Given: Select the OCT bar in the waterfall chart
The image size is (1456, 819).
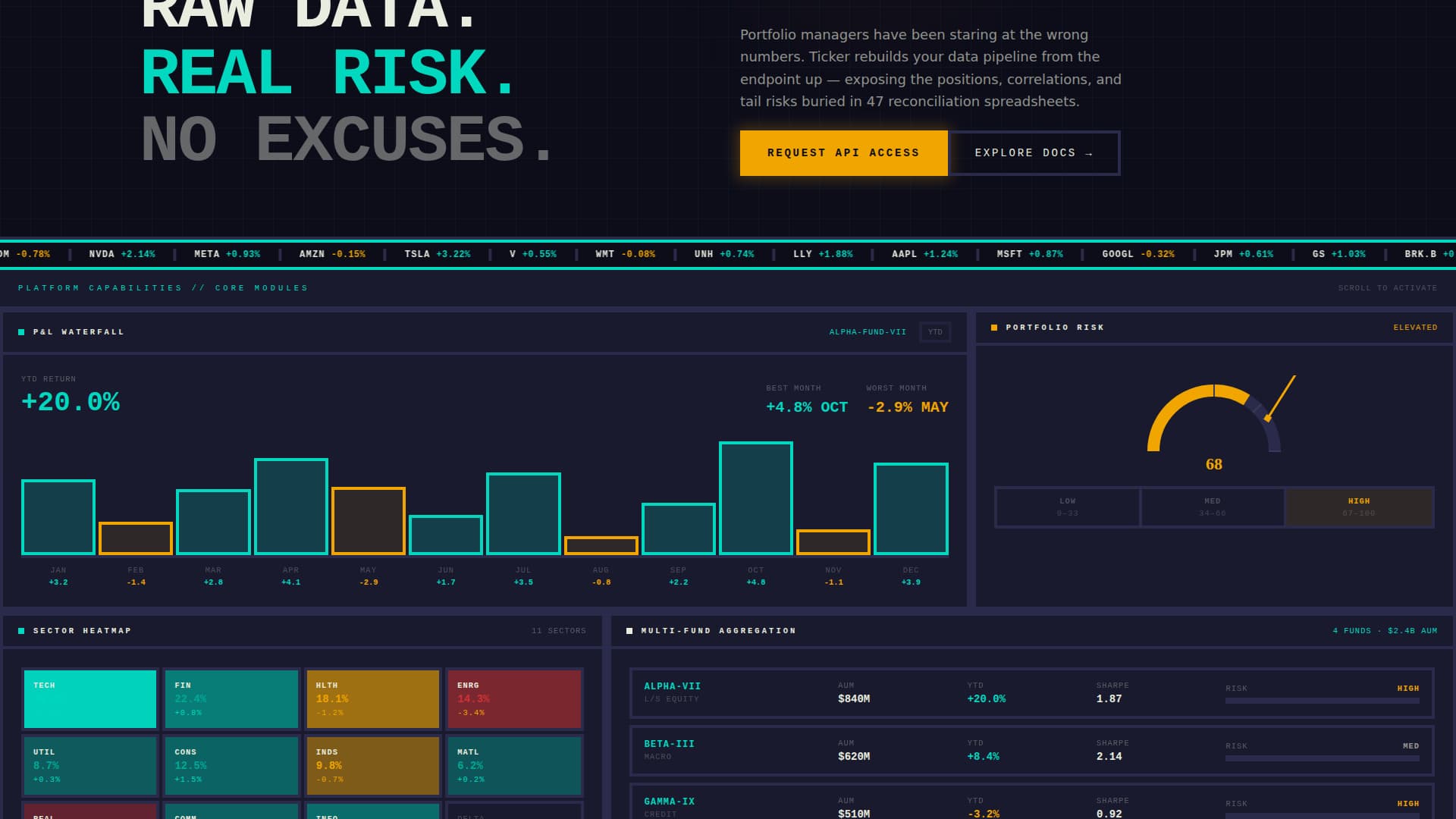Looking at the screenshot, I should coord(756,498).
